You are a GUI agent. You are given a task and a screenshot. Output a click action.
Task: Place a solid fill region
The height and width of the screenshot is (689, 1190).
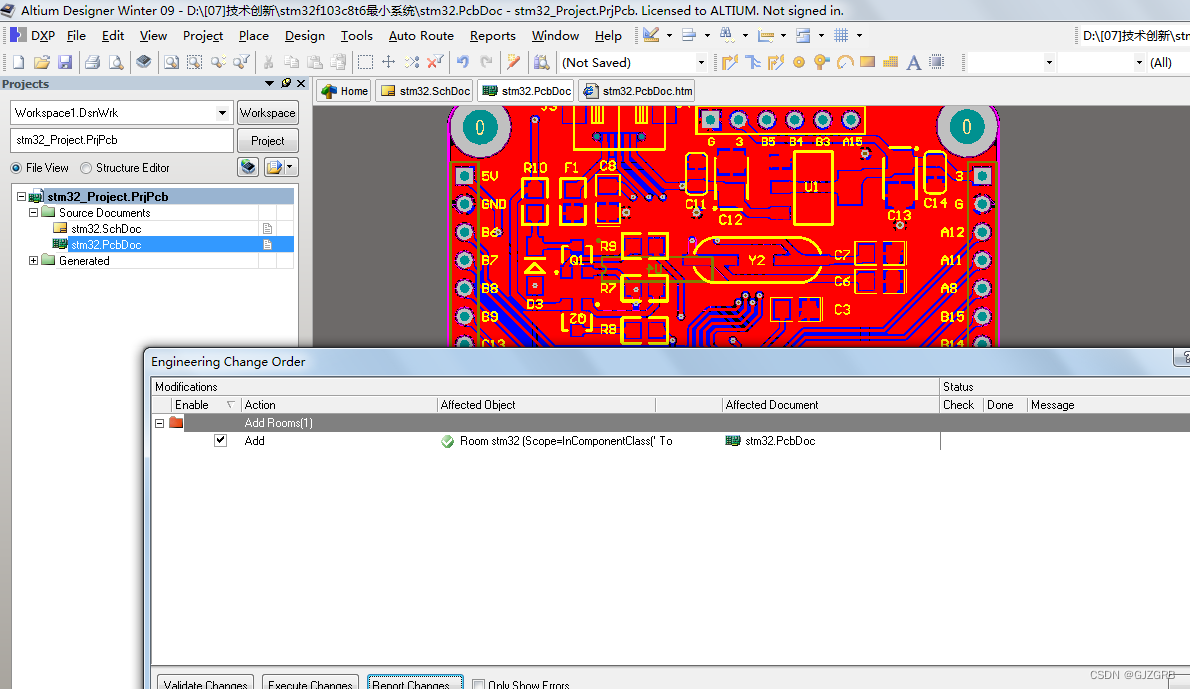[x=867, y=62]
